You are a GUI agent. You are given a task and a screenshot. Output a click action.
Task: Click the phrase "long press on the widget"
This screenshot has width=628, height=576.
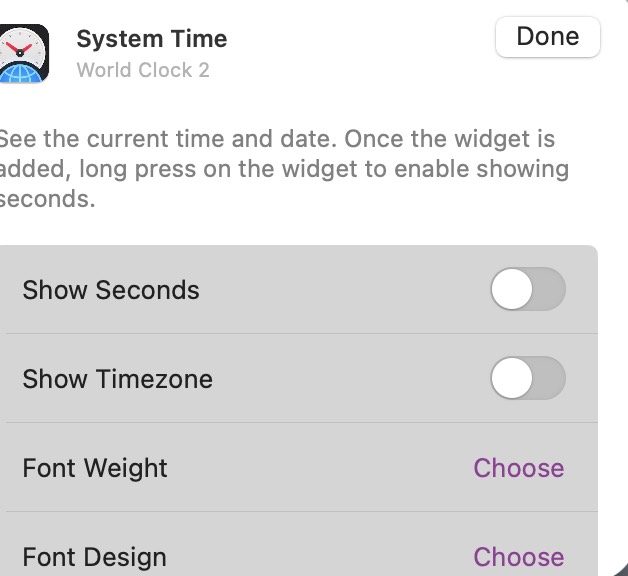coord(200,168)
